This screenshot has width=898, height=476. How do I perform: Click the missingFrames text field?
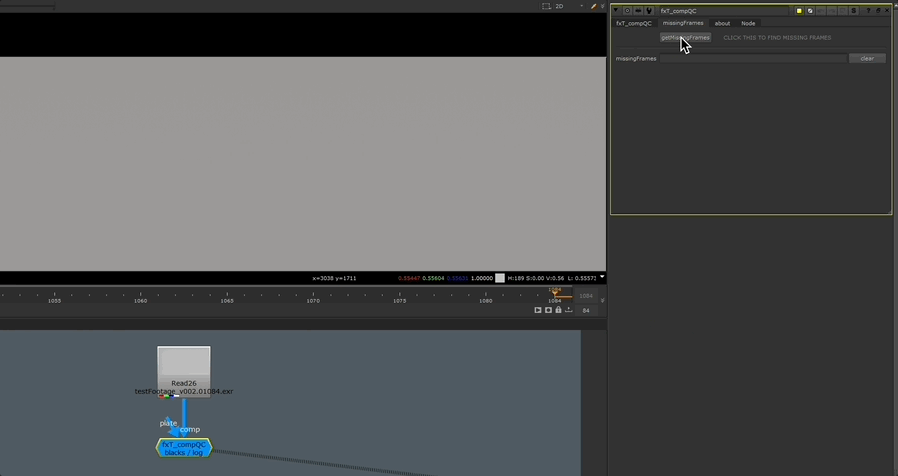(x=752, y=59)
